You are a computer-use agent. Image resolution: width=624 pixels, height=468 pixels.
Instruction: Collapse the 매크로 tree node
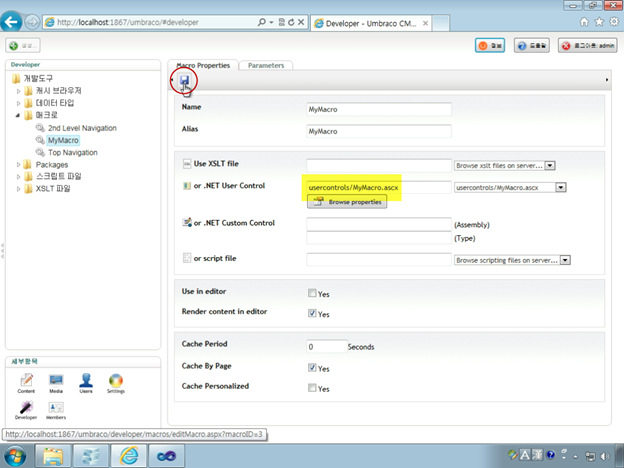click(x=18, y=115)
